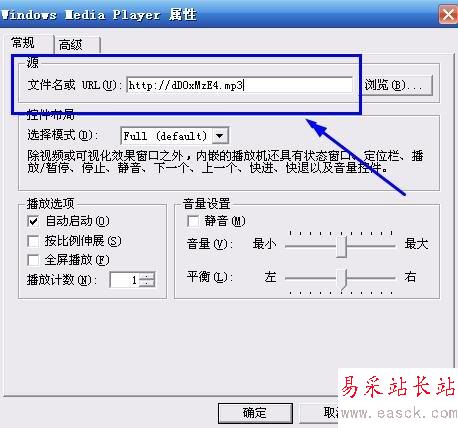Open the 选择模式 dropdown arrow
This screenshot has height=428, width=458.
click(220, 136)
